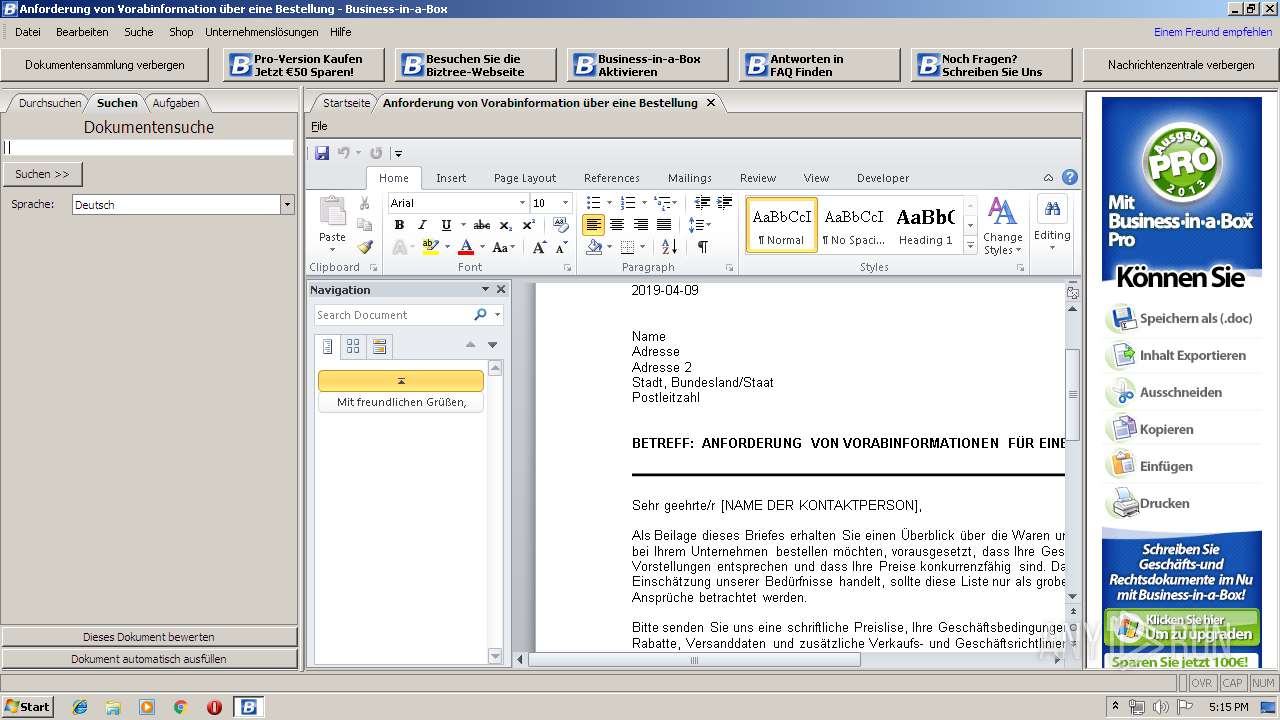1280x720 pixels.
Task: Open Paste options dropdown arrow
Action: [332, 250]
